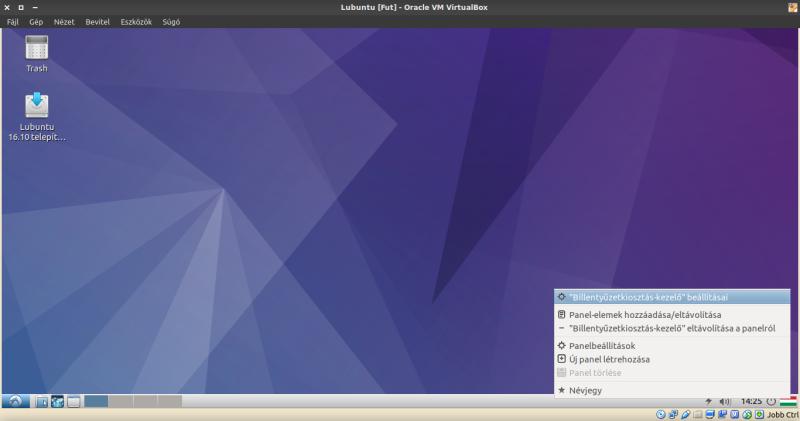This screenshot has width=800, height=421.
Task: Open the Súgó menu
Action: pyautogui.click(x=171, y=22)
